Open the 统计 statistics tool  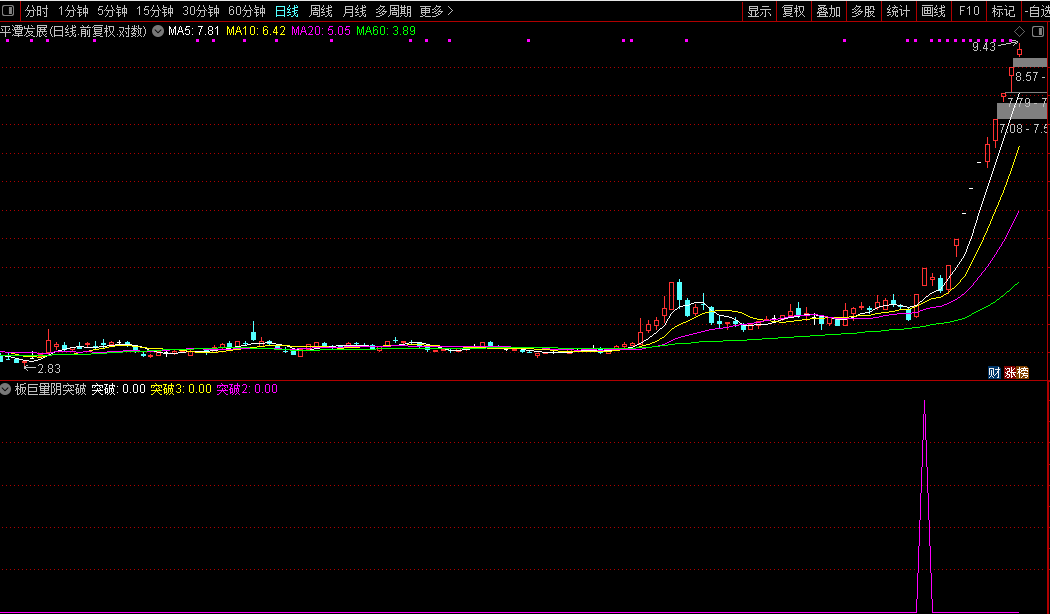(x=898, y=11)
